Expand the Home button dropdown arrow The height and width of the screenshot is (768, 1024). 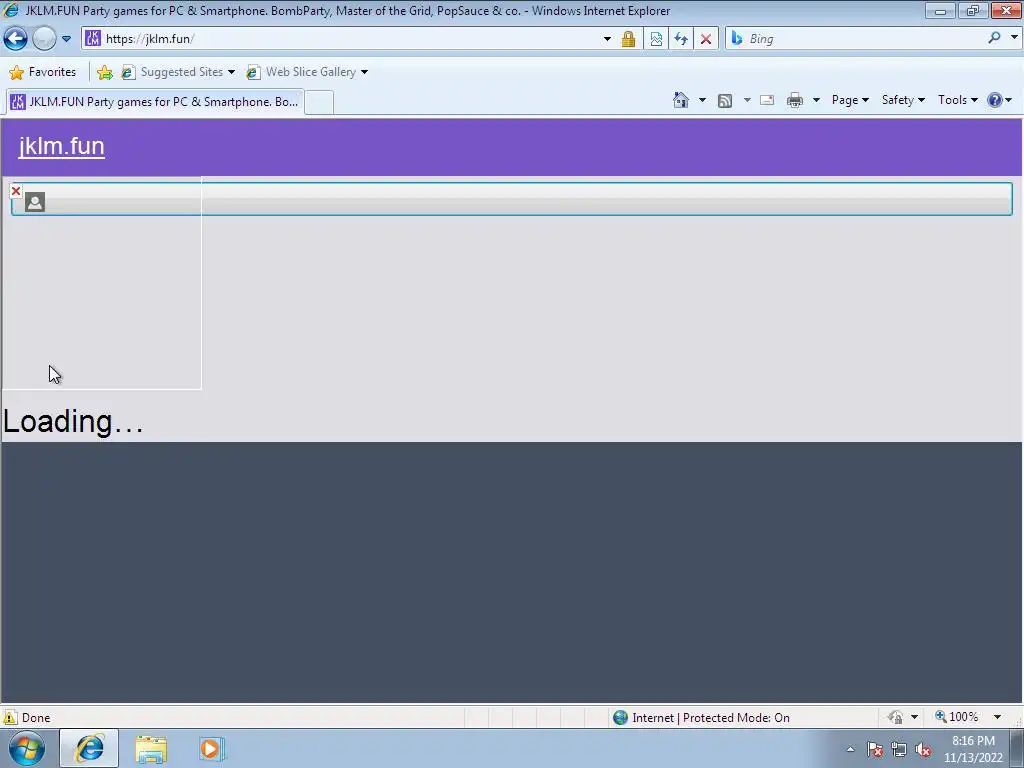coord(702,100)
